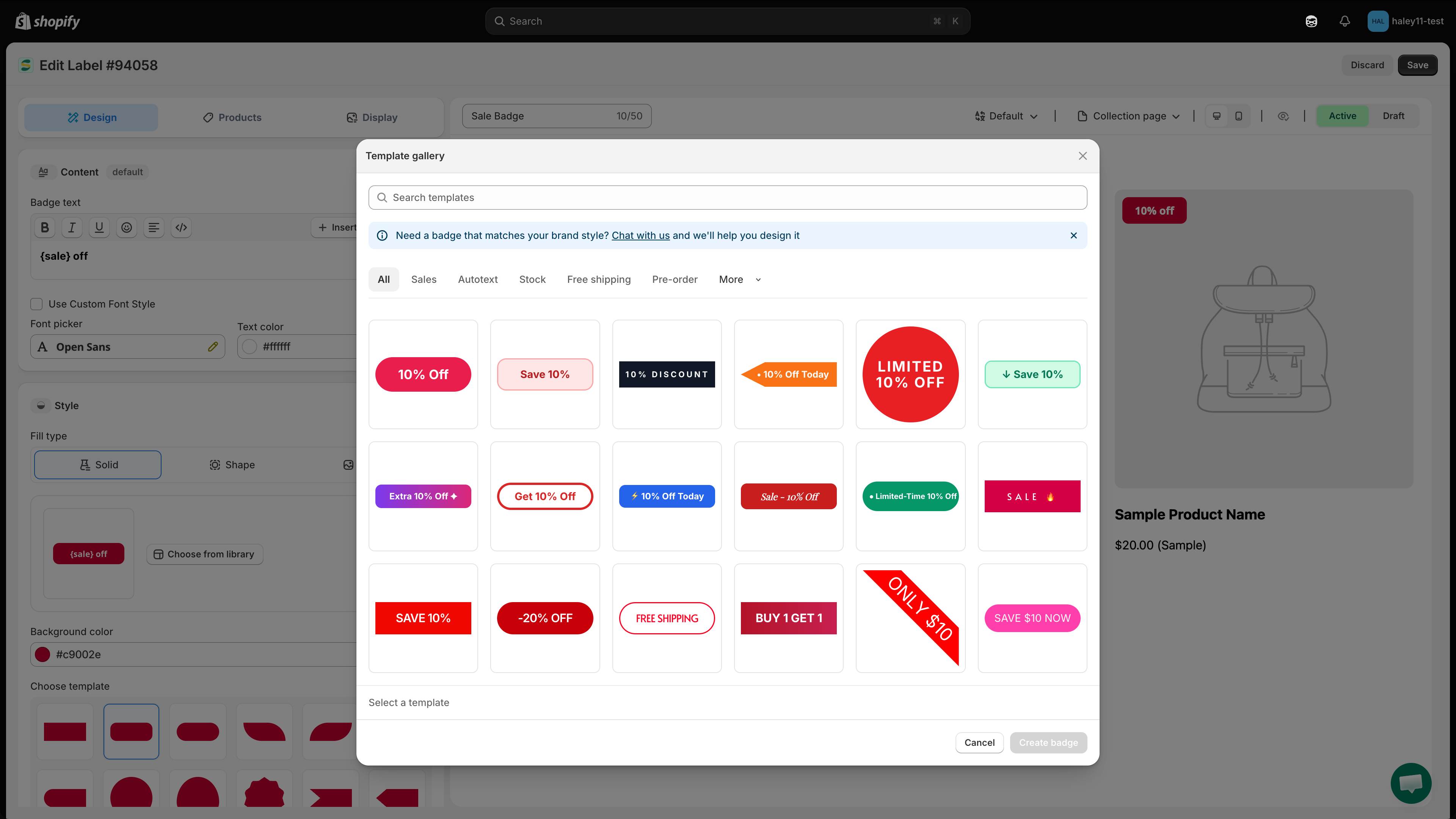
Task: Open the Open Sans font picker
Action: pyautogui.click(x=128, y=347)
